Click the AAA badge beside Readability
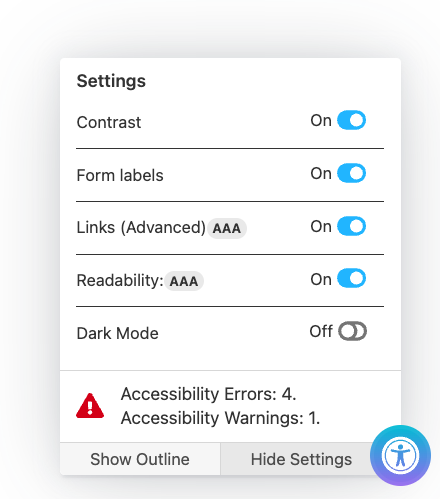This screenshot has width=440, height=499. click(x=184, y=281)
